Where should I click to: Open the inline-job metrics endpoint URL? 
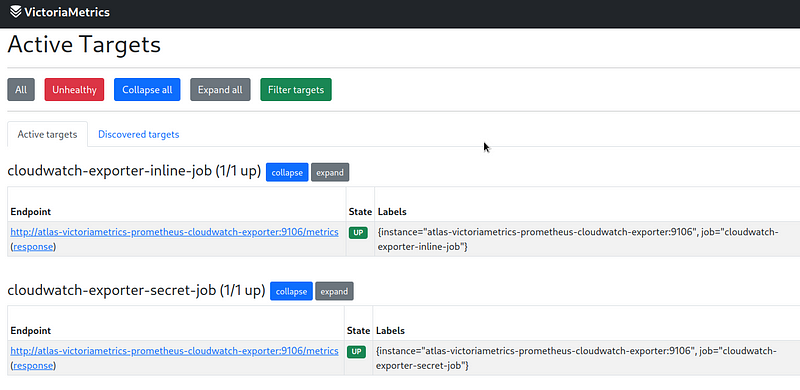[174, 232]
